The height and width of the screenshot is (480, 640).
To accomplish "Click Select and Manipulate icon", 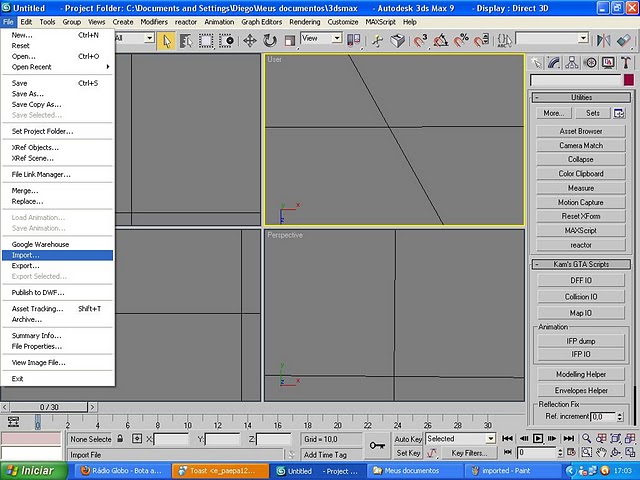I will point(378,41).
